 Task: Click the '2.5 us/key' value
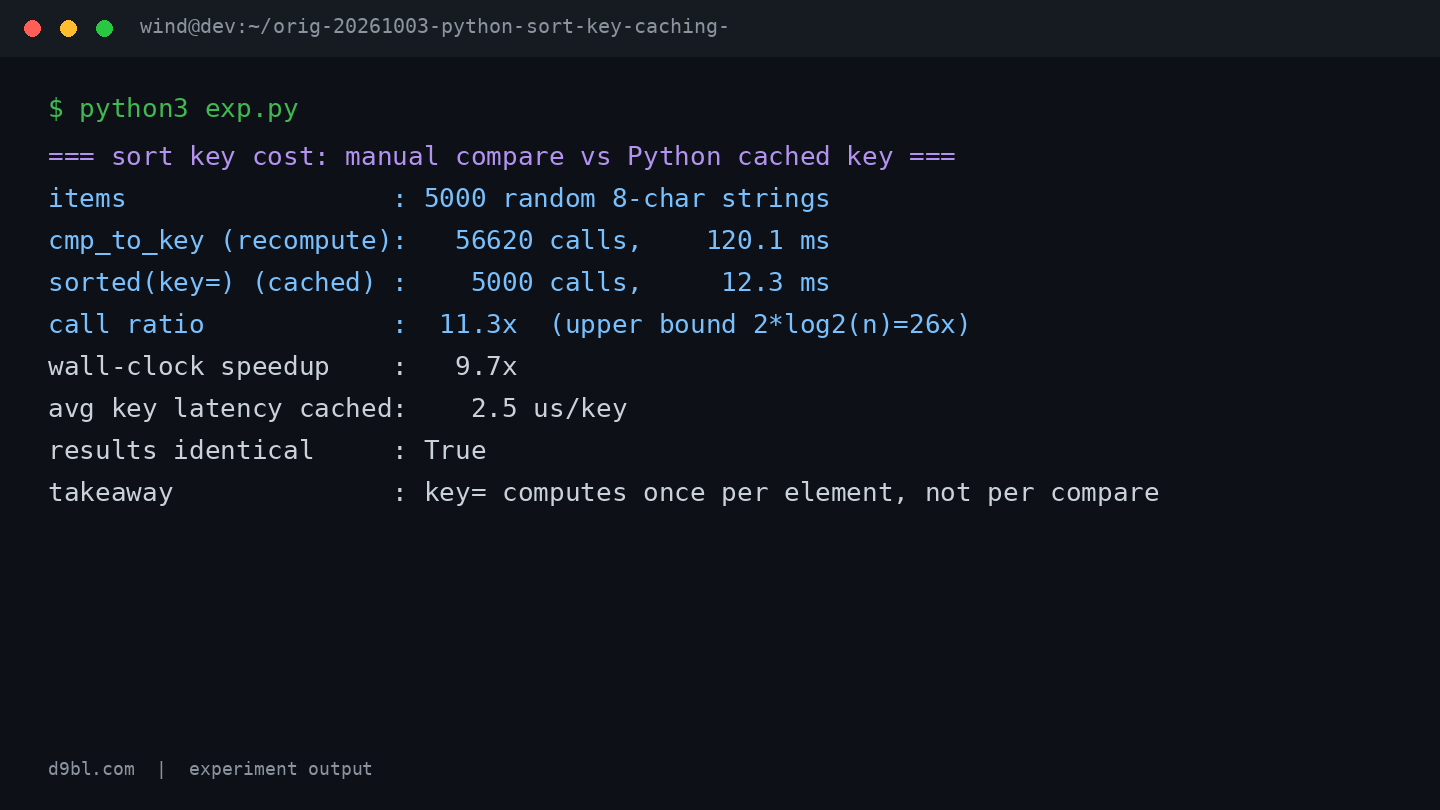[x=549, y=409]
